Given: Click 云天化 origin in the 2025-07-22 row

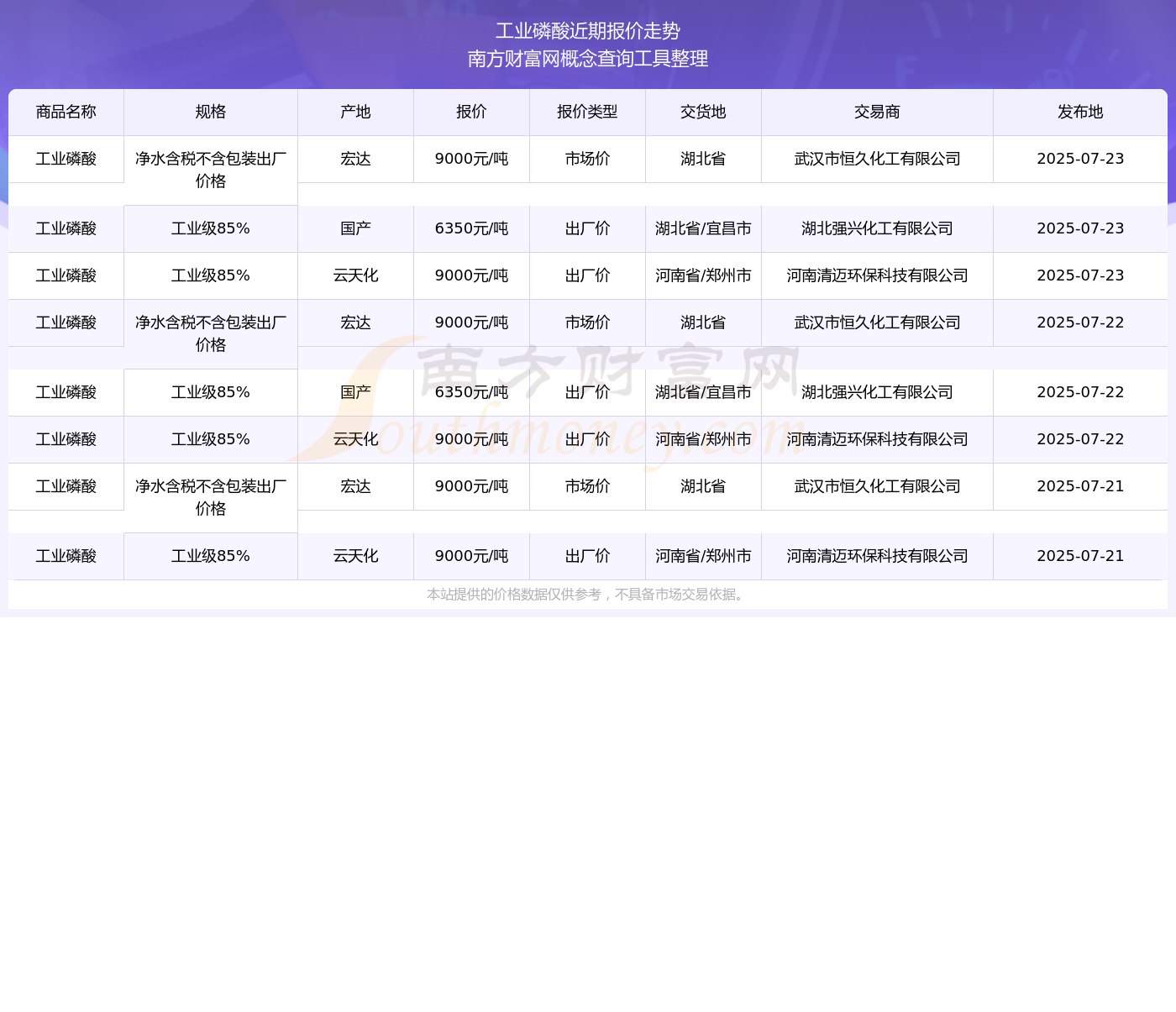Looking at the screenshot, I should [x=356, y=439].
